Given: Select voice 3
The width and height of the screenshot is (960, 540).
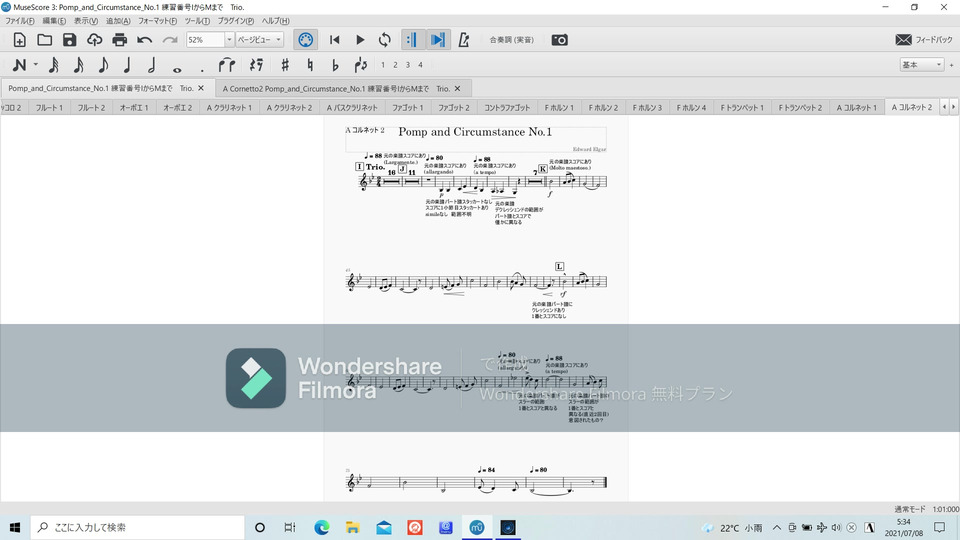Looking at the screenshot, I should (408, 65).
